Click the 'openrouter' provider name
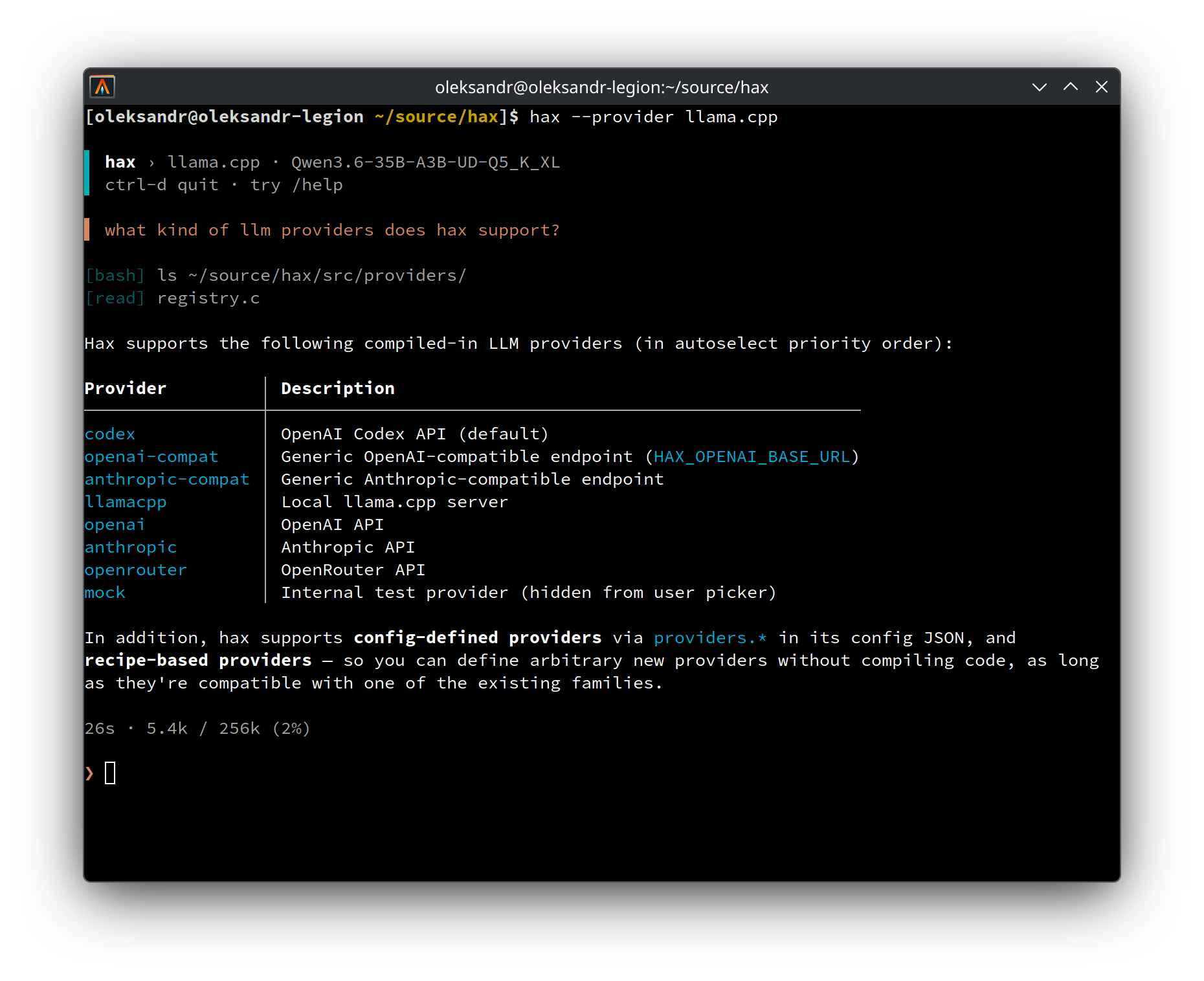This screenshot has width=1204, height=981. pos(136,570)
